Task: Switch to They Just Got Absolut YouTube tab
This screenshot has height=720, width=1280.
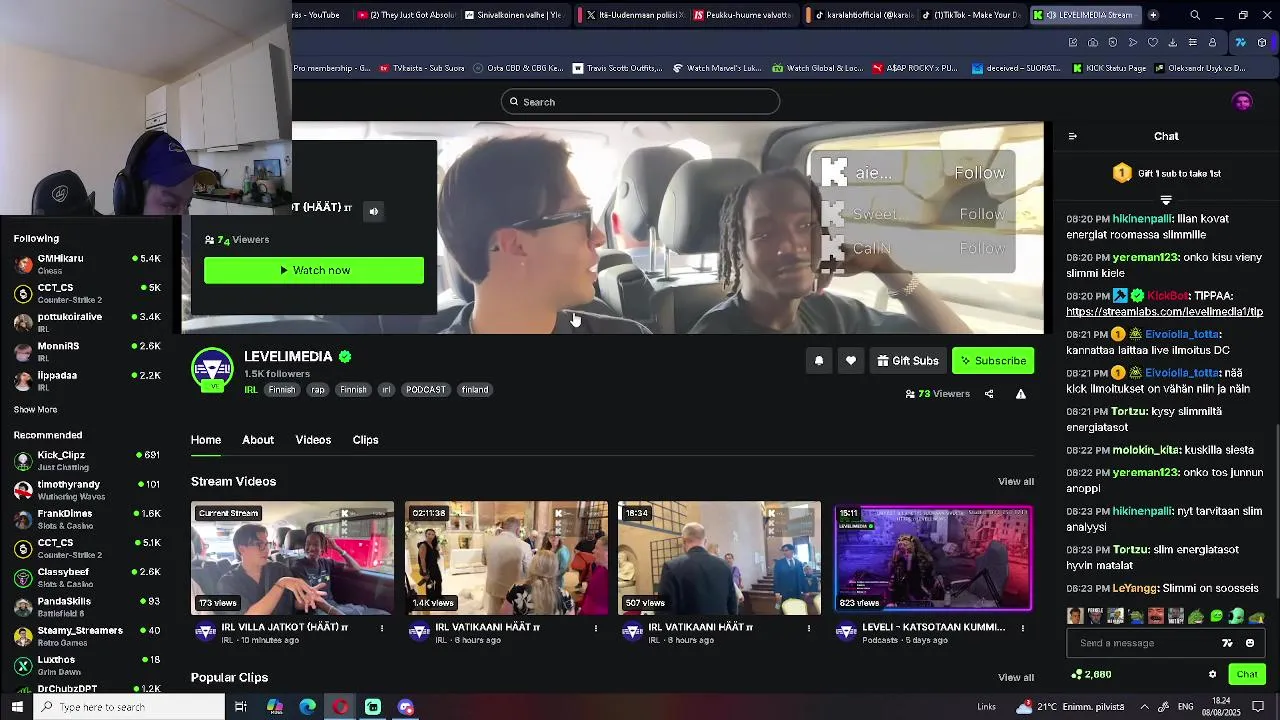Action: pyautogui.click(x=406, y=15)
